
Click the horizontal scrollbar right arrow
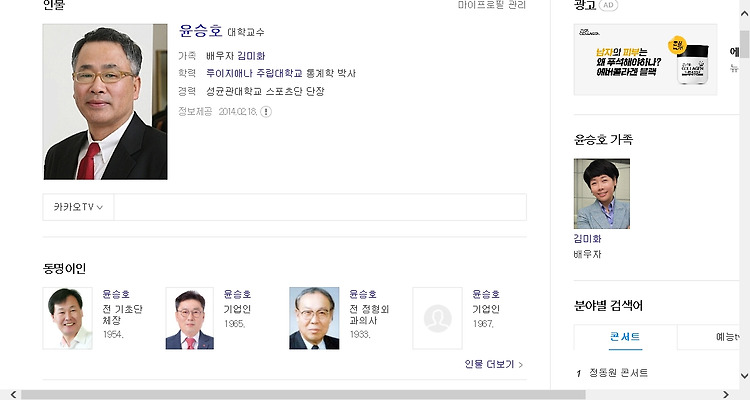coord(726,395)
